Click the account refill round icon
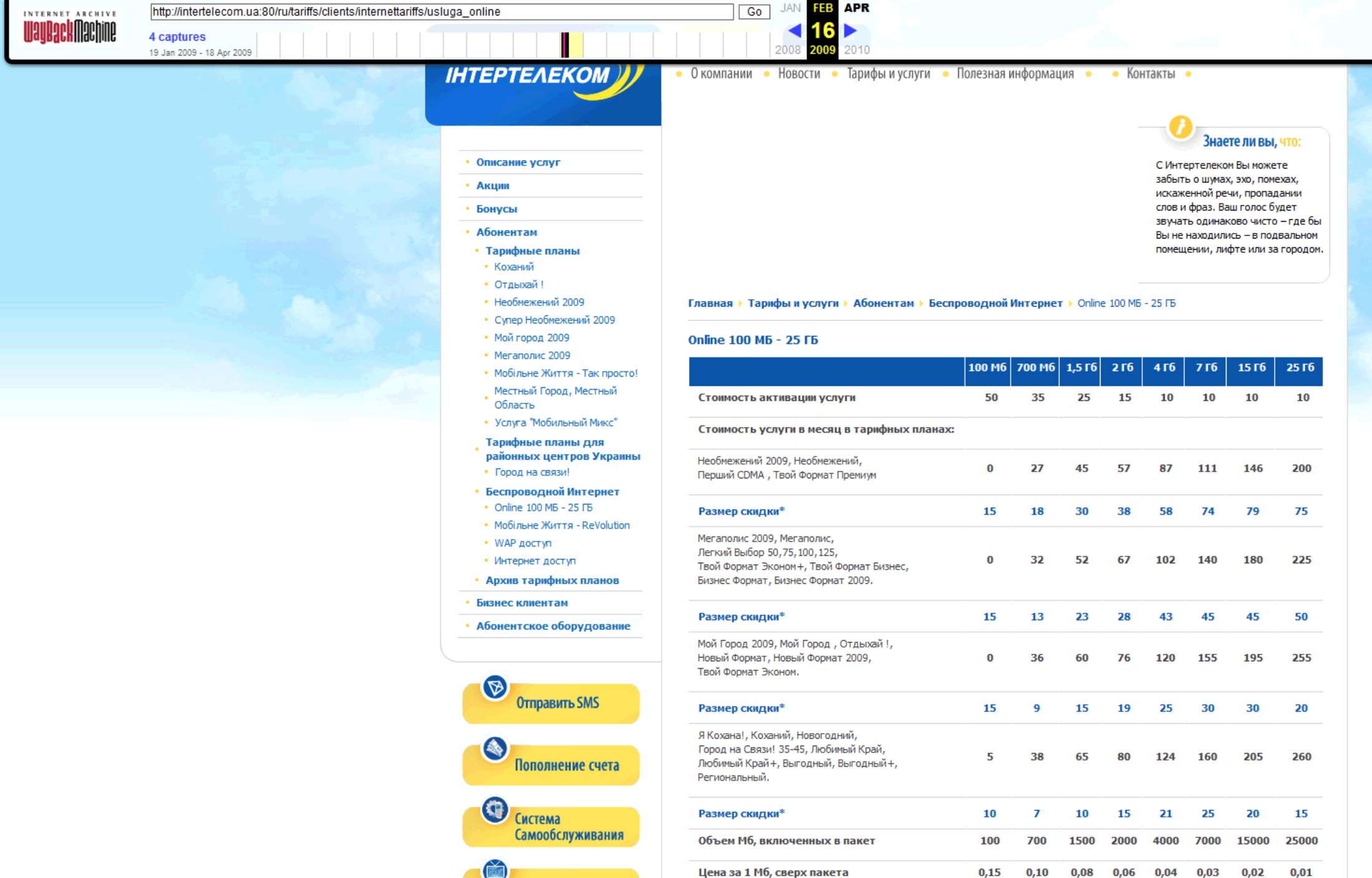Screen dimensions: 1372x878 point(495,749)
